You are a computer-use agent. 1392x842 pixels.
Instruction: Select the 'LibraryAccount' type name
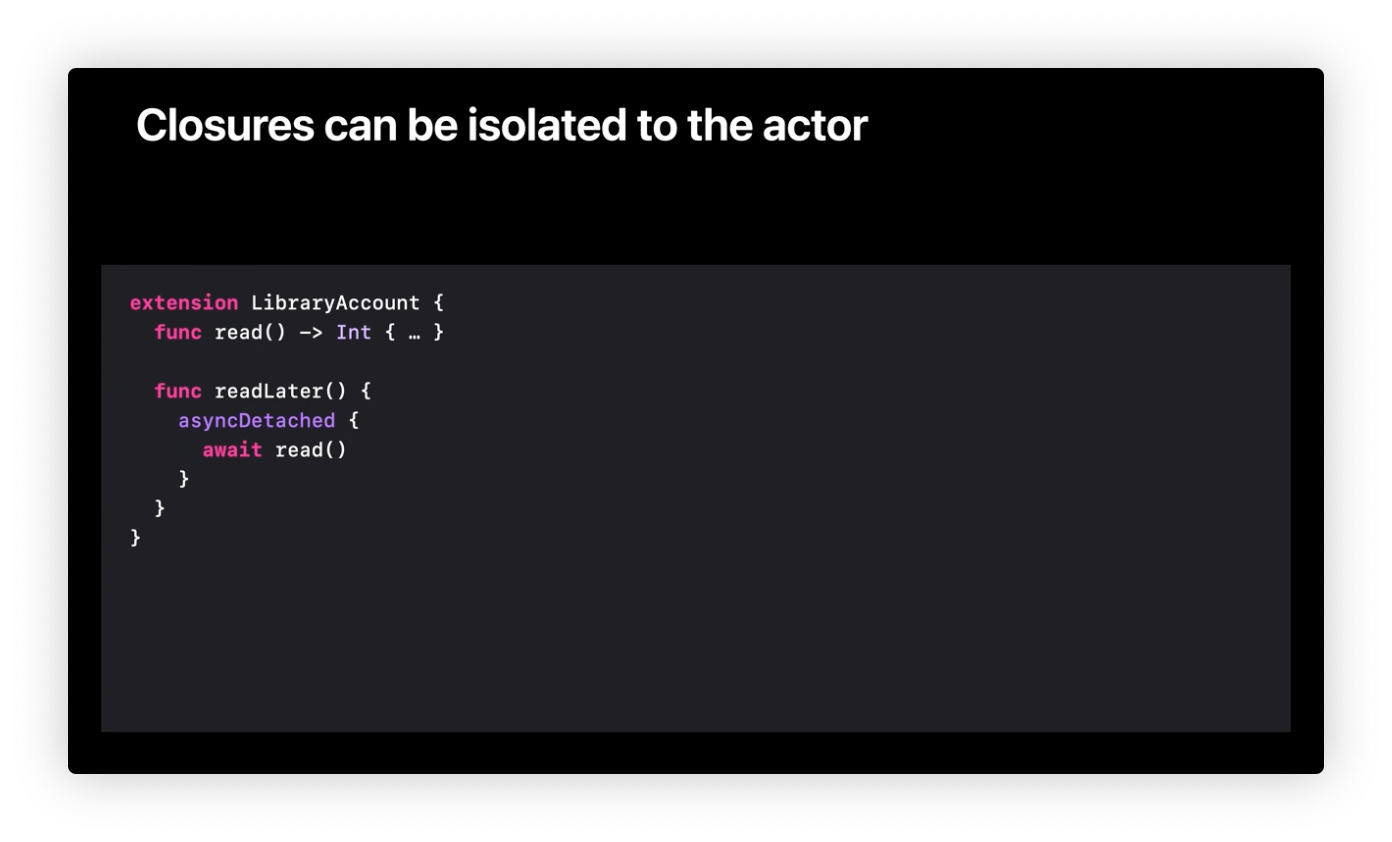tap(335, 302)
